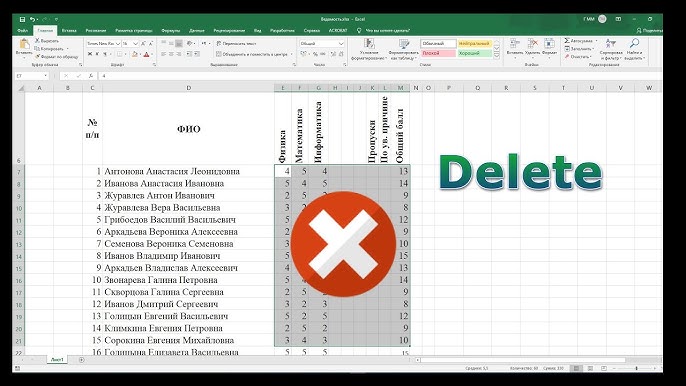Click the increase decimal icon
Screen dimensions: 686x386
point(333,54)
